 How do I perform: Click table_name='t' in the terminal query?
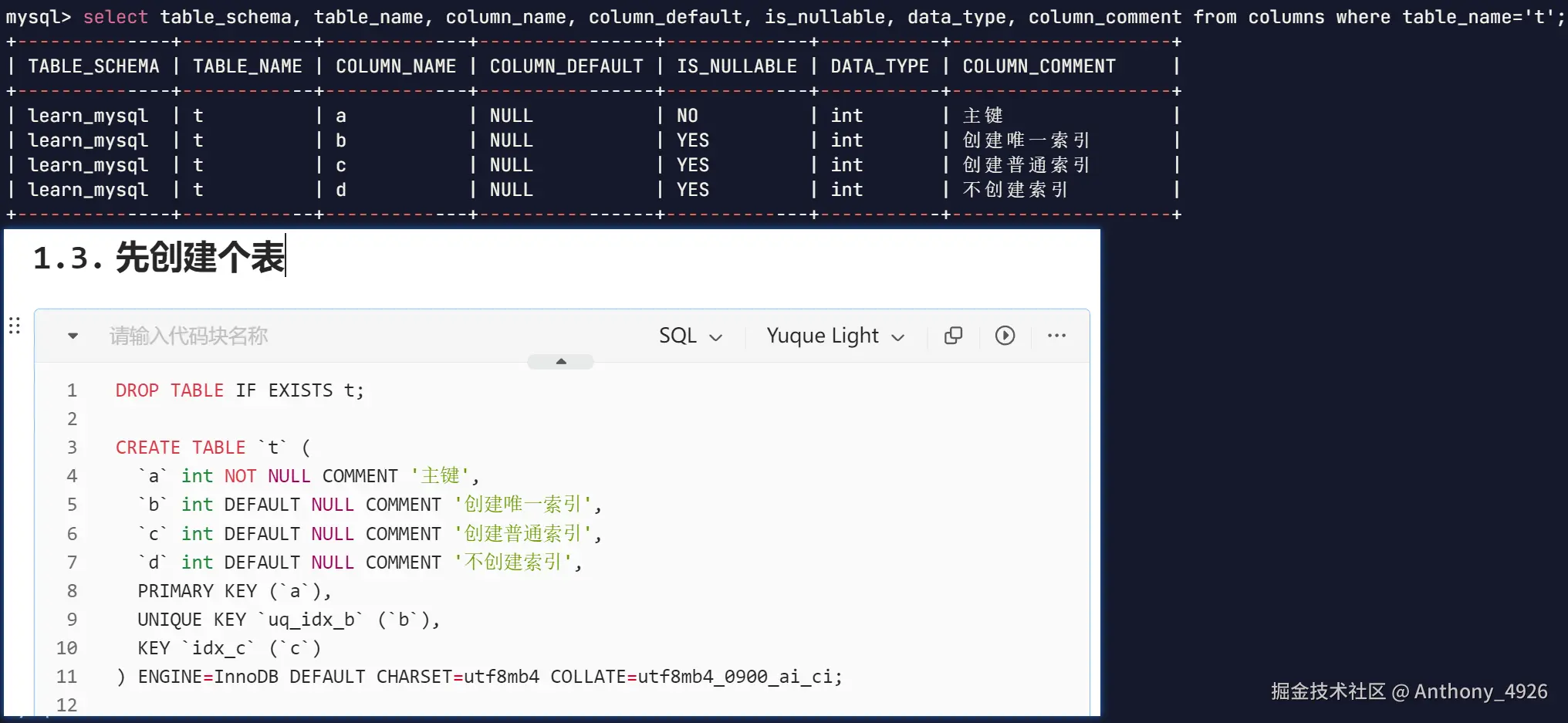1478,17
